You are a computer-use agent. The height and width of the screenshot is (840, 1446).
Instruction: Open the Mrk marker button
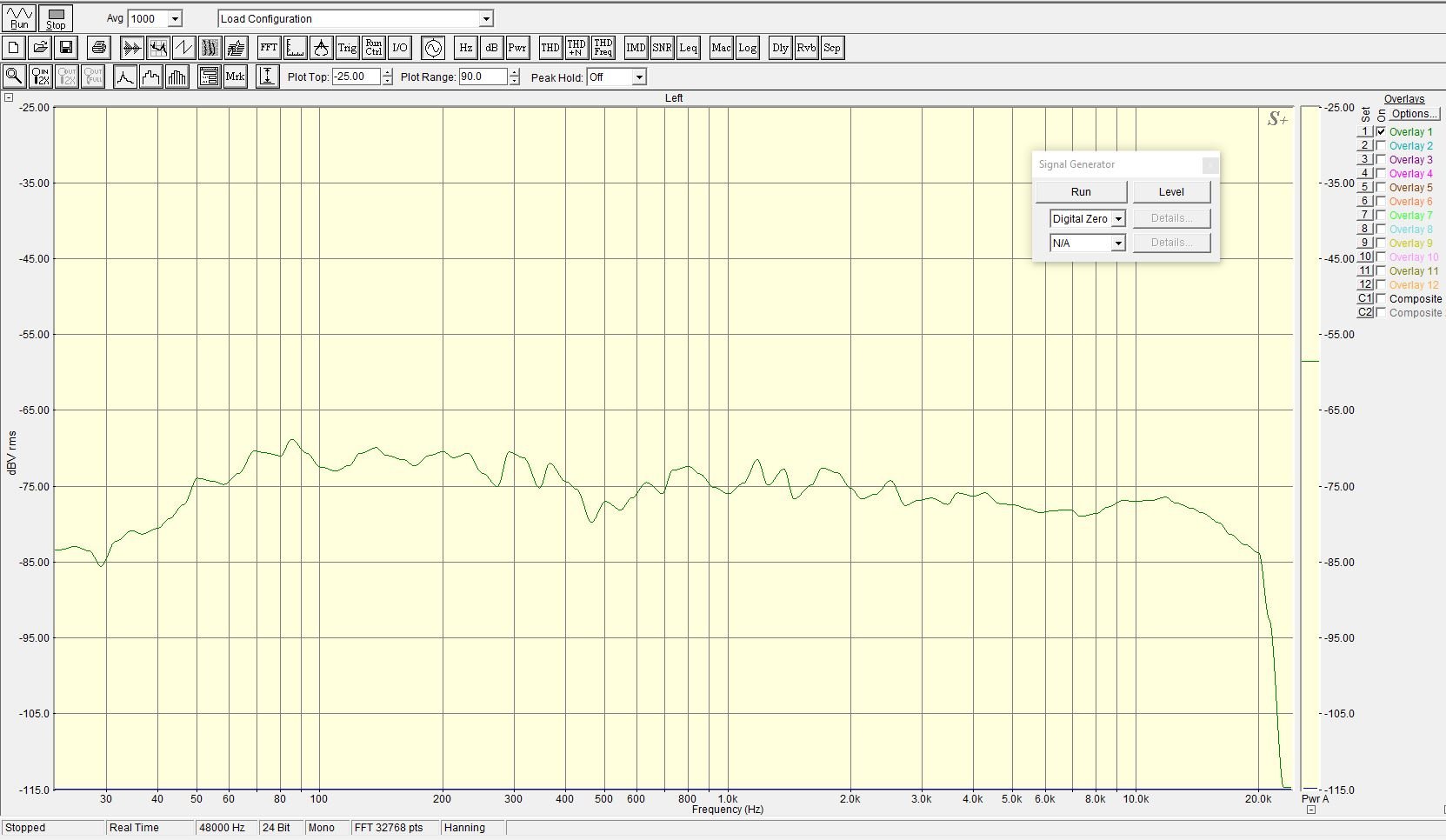pyautogui.click(x=235, y=77)
